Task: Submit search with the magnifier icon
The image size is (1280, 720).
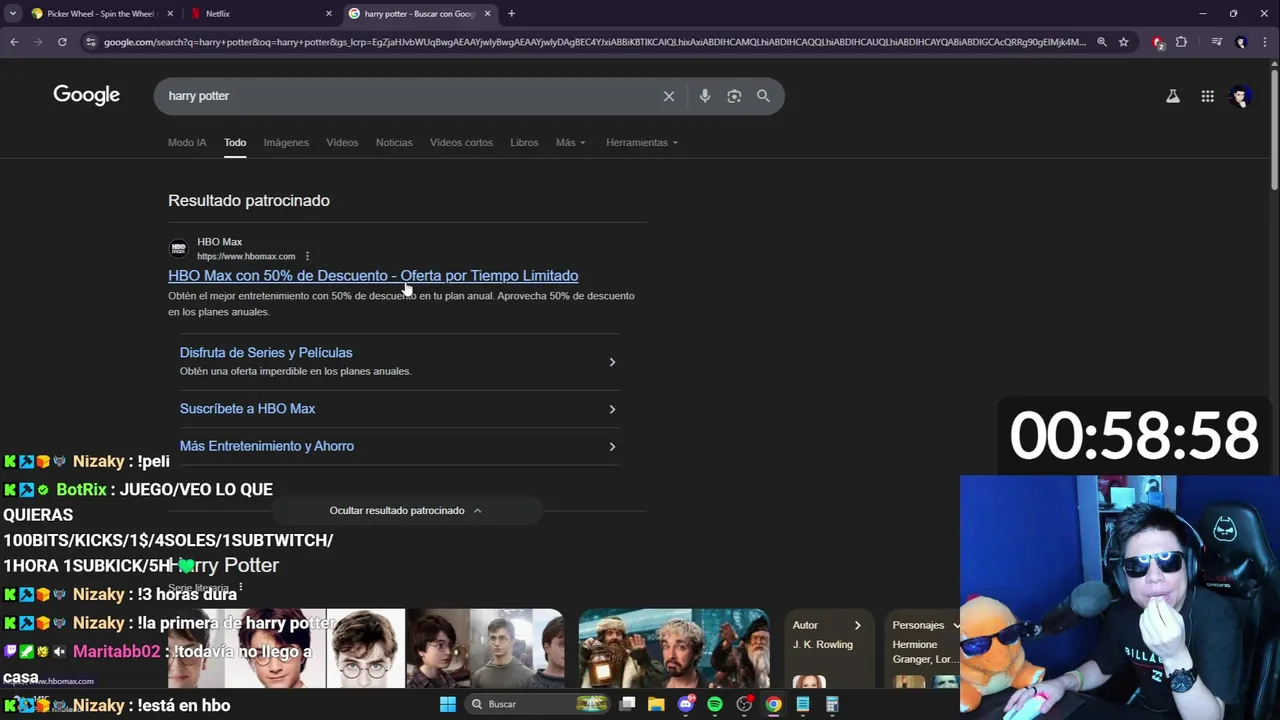Action: 763,96
